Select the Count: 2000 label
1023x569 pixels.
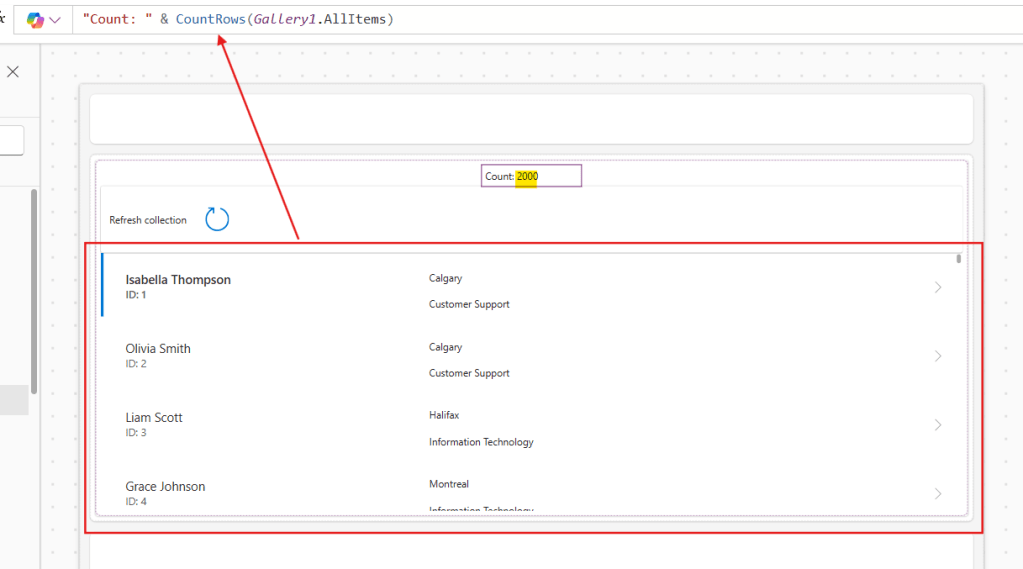point(531,176)
